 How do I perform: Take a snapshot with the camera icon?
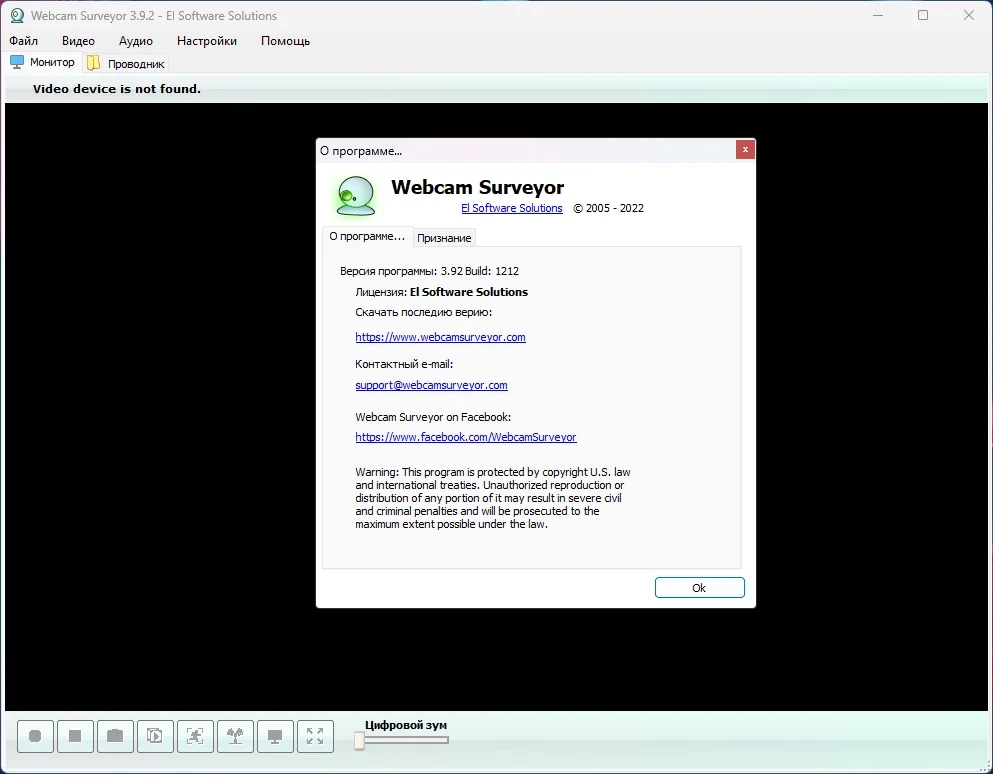pyautogui.click(x=115, y=736)
